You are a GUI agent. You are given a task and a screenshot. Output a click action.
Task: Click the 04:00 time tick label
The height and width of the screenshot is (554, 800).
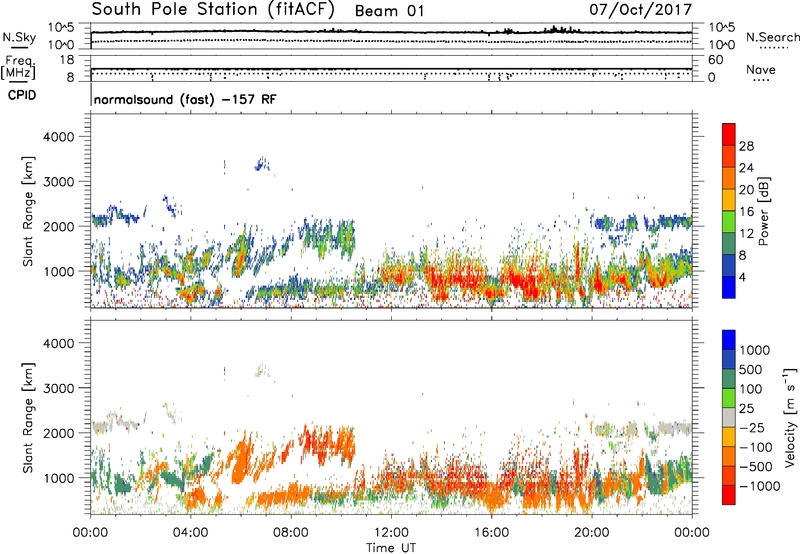191,533
